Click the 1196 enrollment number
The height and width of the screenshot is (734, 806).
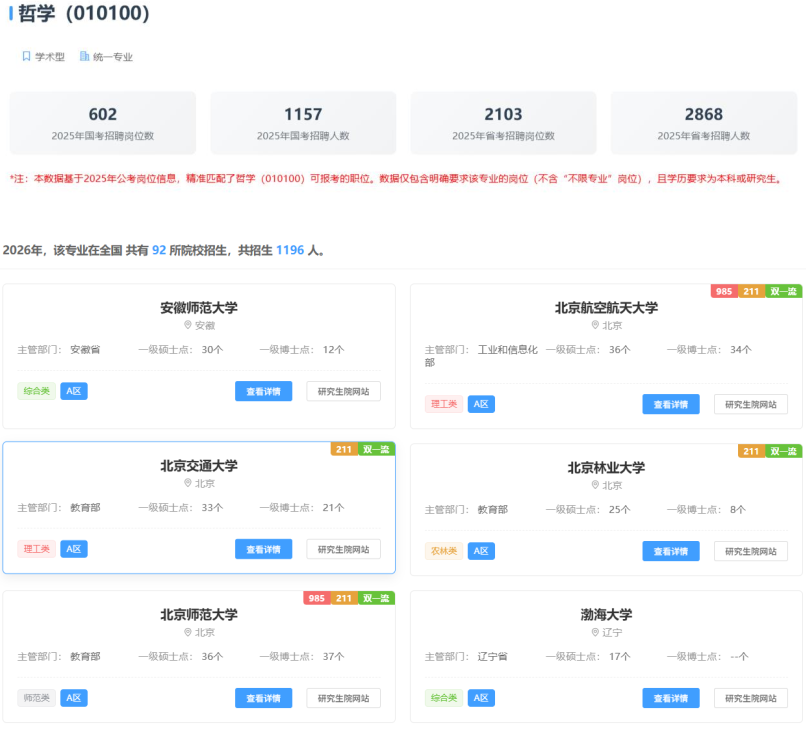point(290,250)
